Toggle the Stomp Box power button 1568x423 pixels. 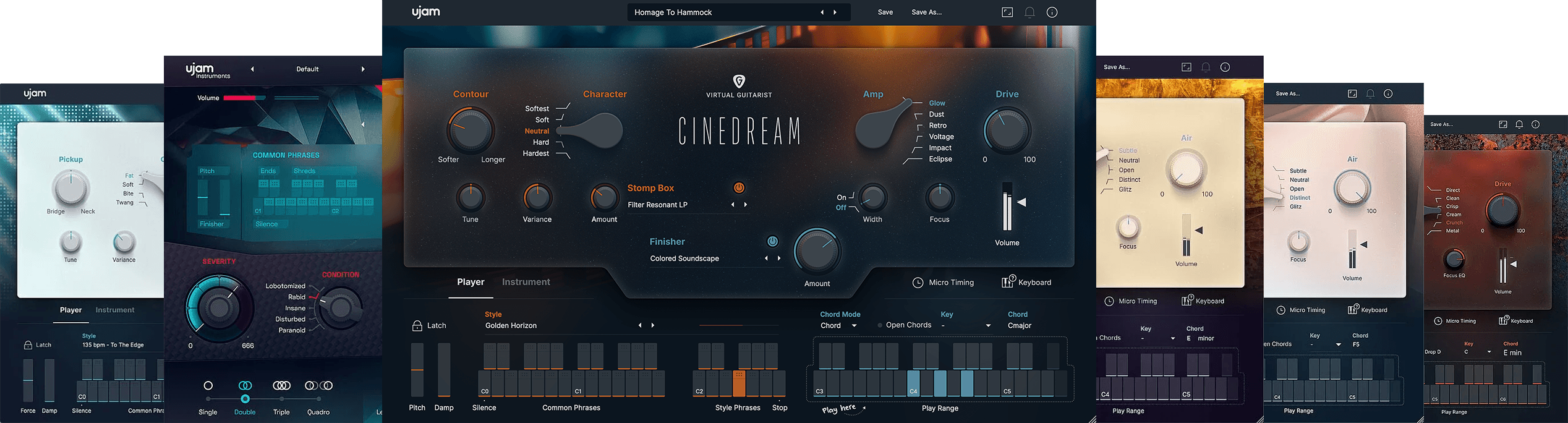[739, 187]
